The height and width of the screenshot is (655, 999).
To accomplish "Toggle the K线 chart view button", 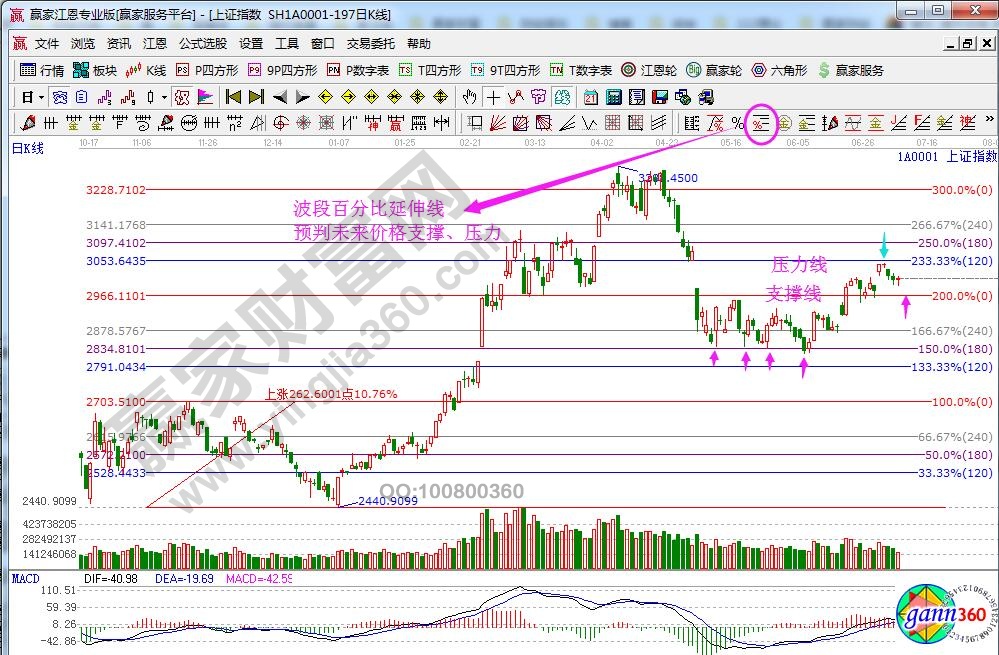I will [146, 70].
